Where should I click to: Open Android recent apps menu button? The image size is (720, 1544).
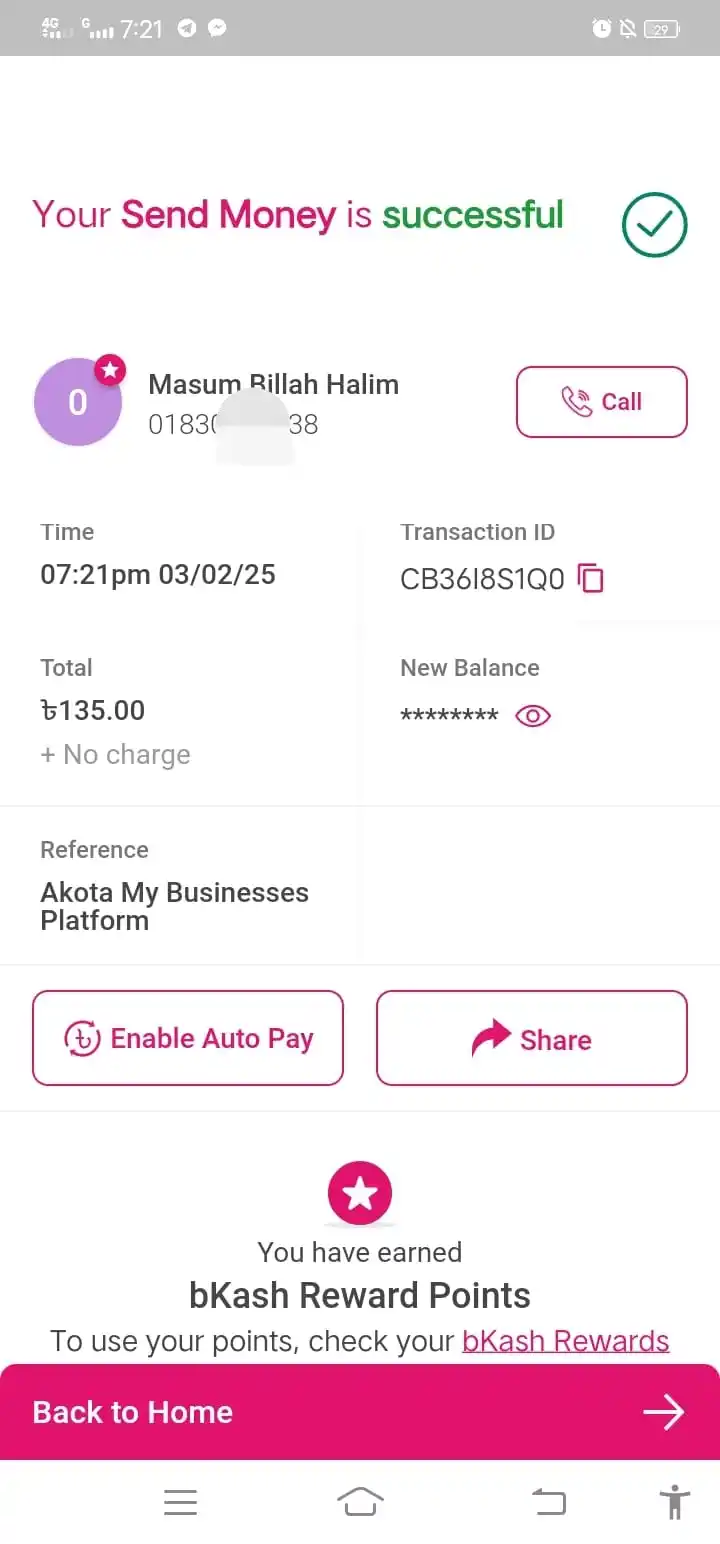[x=180, y=1502]
